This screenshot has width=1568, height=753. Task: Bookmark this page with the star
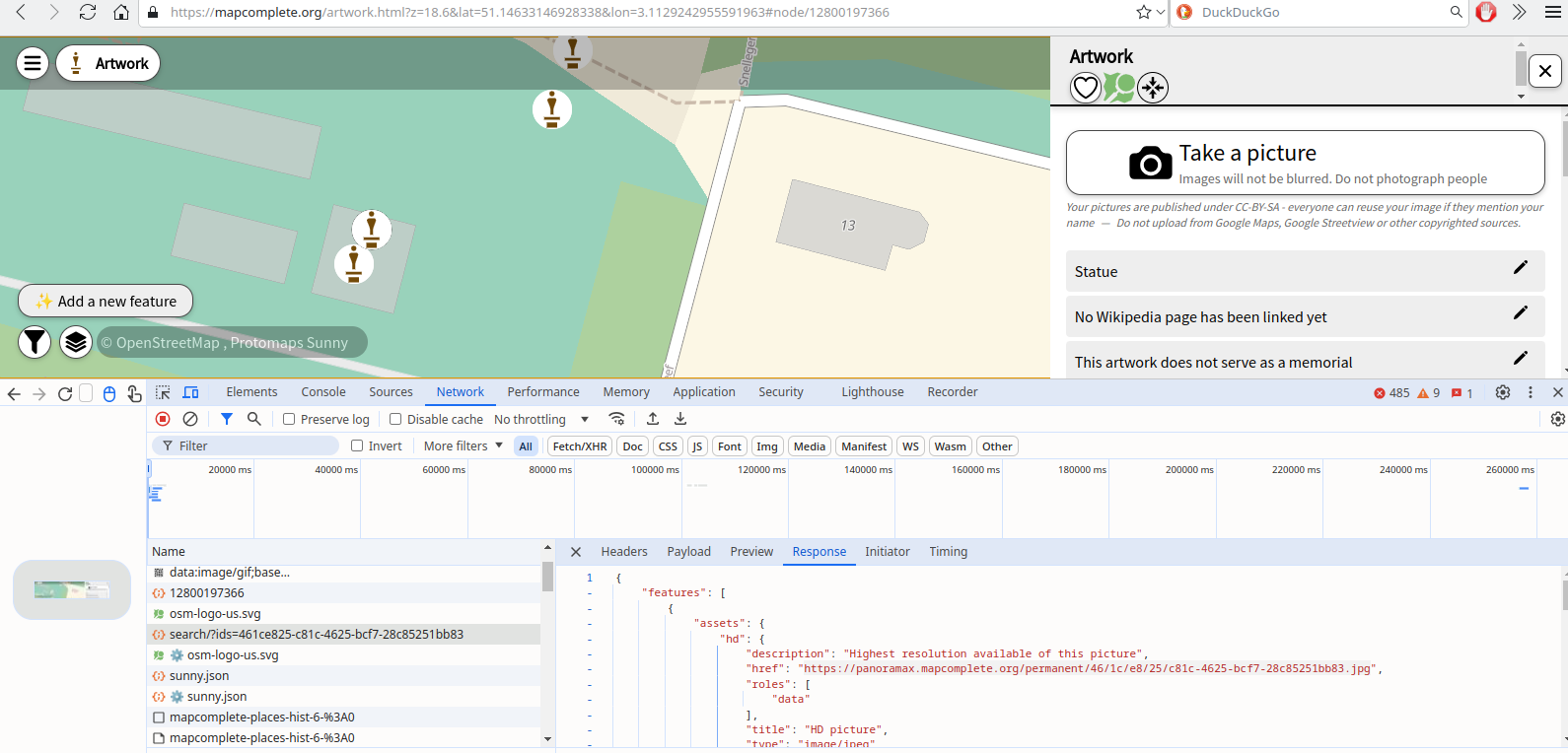(x=1144, y=12)
